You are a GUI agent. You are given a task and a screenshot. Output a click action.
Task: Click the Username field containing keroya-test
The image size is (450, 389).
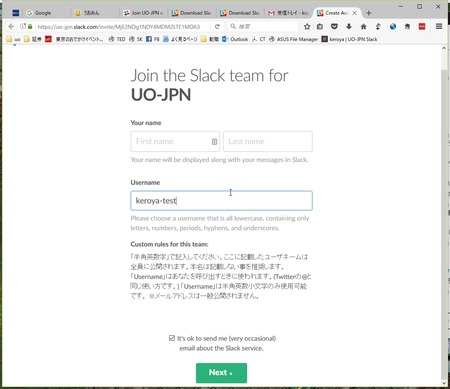pyautogui.click(x=221, y=201)
